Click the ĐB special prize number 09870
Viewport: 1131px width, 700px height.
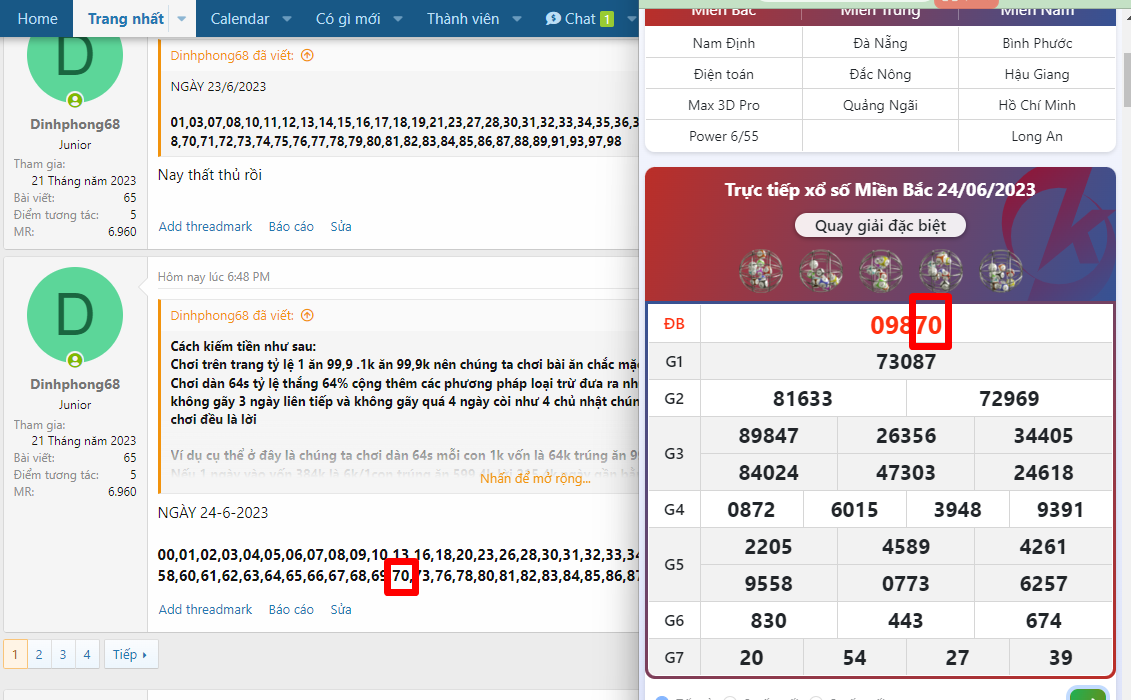pos(906,325)
